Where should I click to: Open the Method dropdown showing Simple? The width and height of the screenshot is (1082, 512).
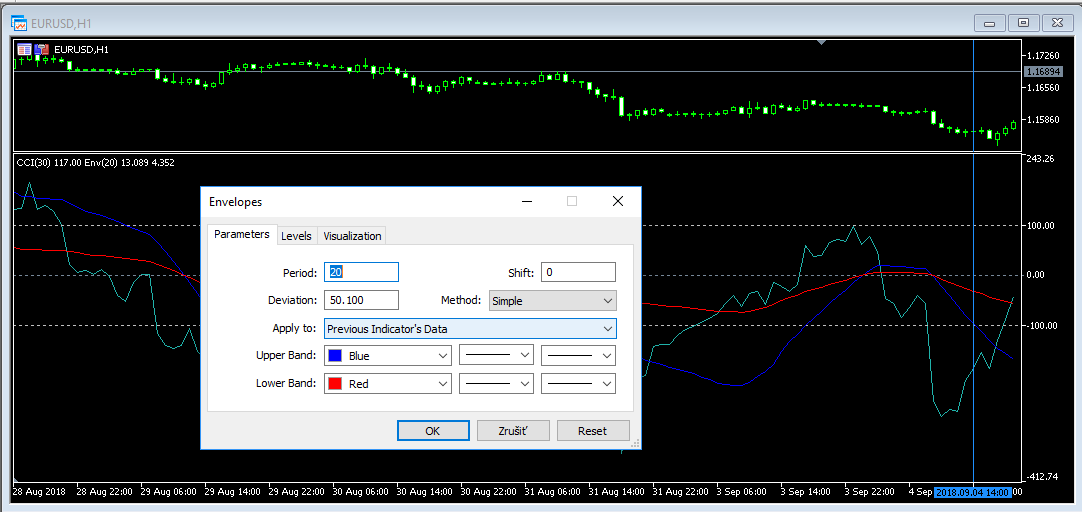[x=552, y=301]
